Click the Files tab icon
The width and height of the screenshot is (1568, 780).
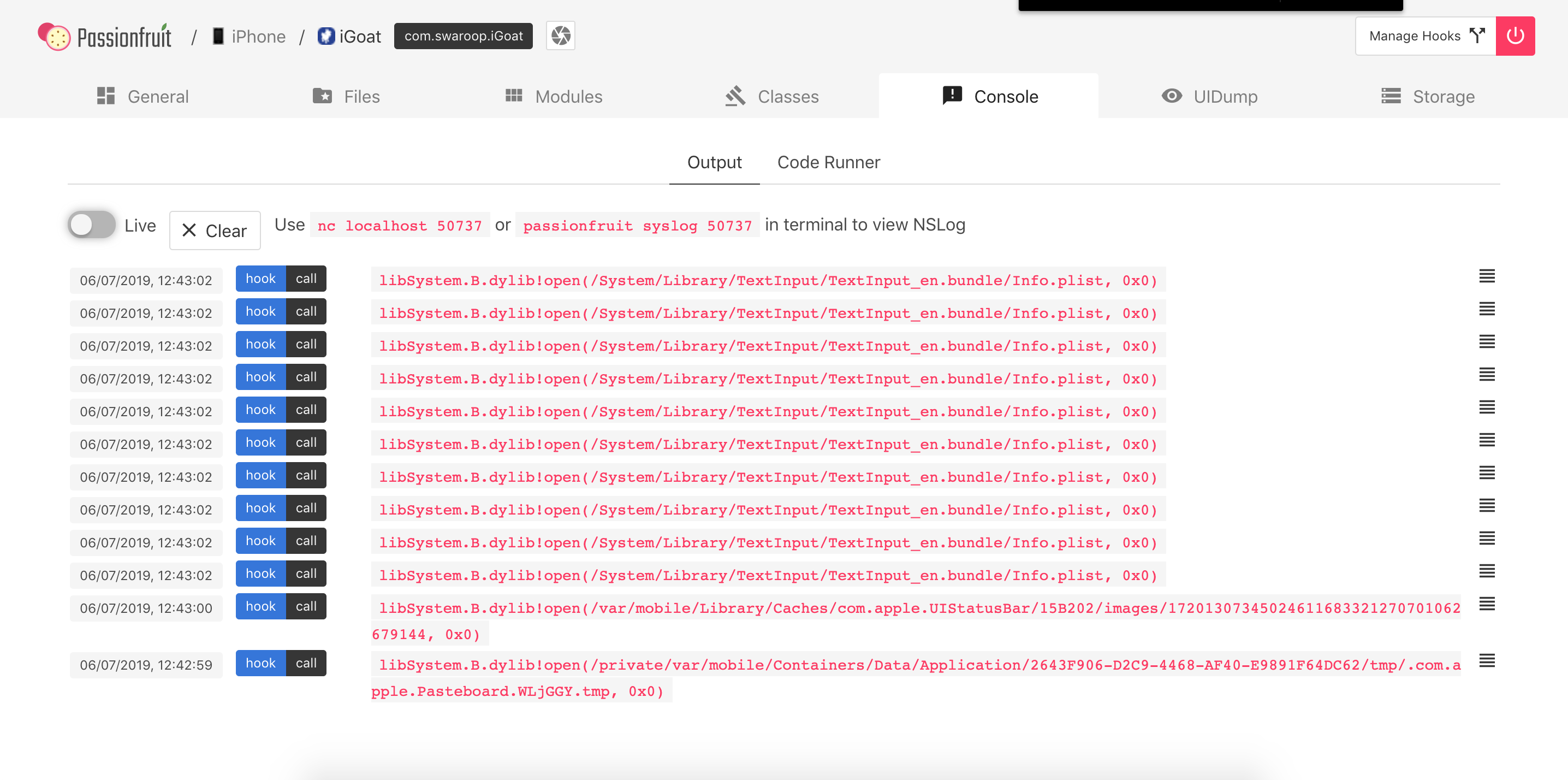[322, 96]
